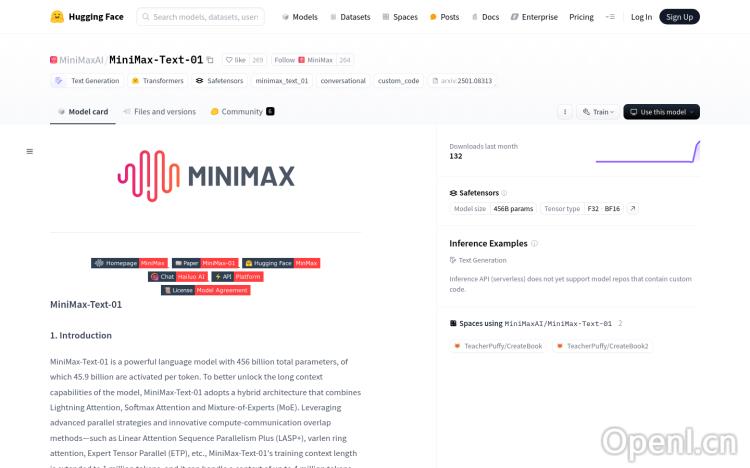Viewport: 750px width, 468px height.
Task: Open the Paper MiniMax-01 badge
Action: (205, 263)
